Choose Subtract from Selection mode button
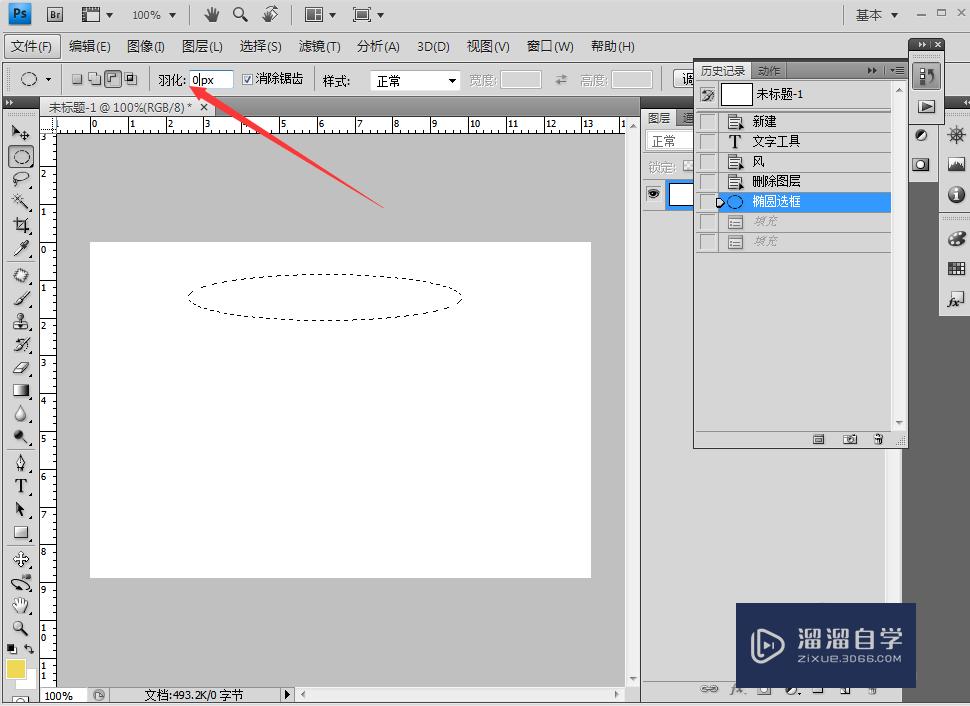Viewport: 970px width, 706px height. click(113, 79)
